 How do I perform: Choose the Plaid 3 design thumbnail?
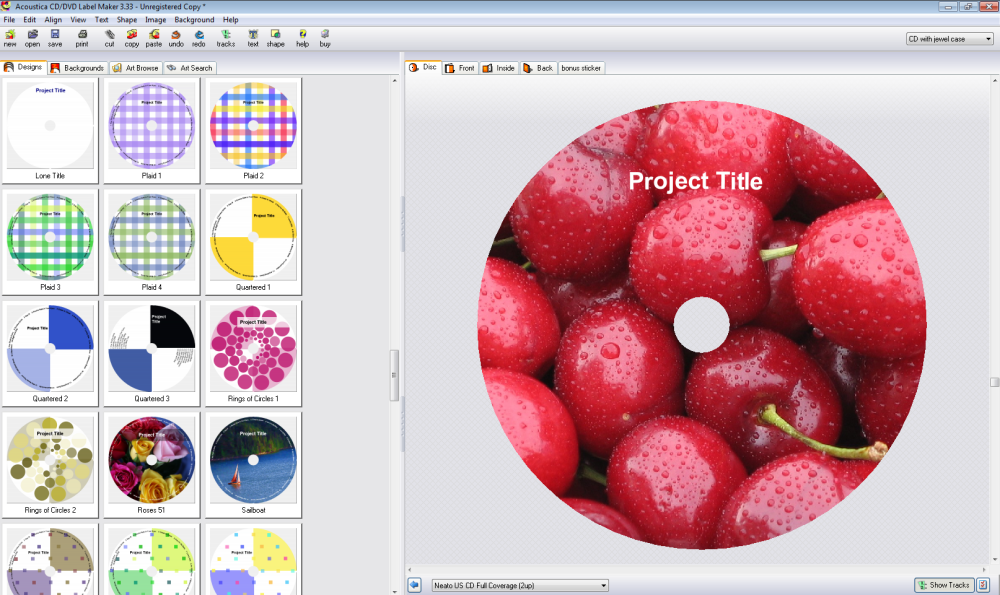pyautogui.click(x=50, y=242)
